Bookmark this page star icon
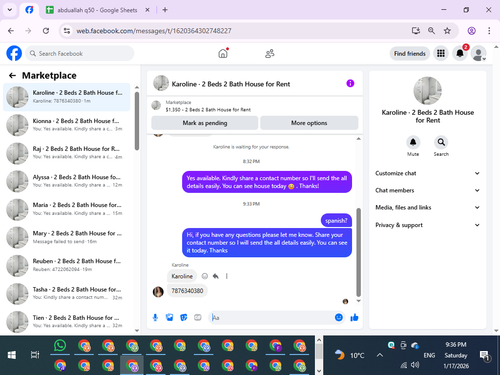This screenshot has height=375, width=500. (x=447, y=31)
